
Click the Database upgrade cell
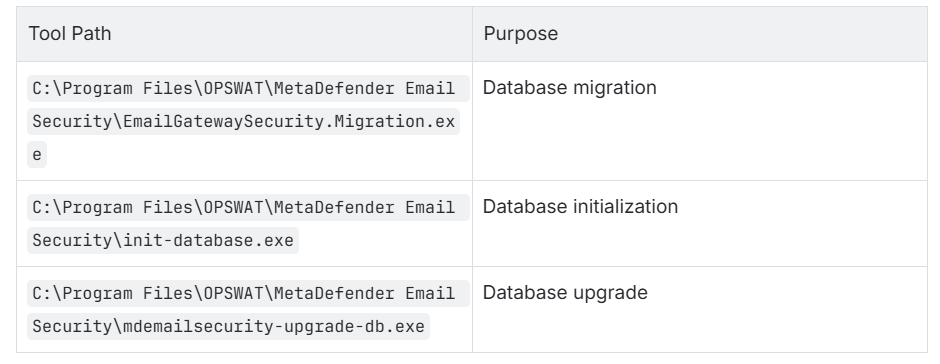coord(700,309)
